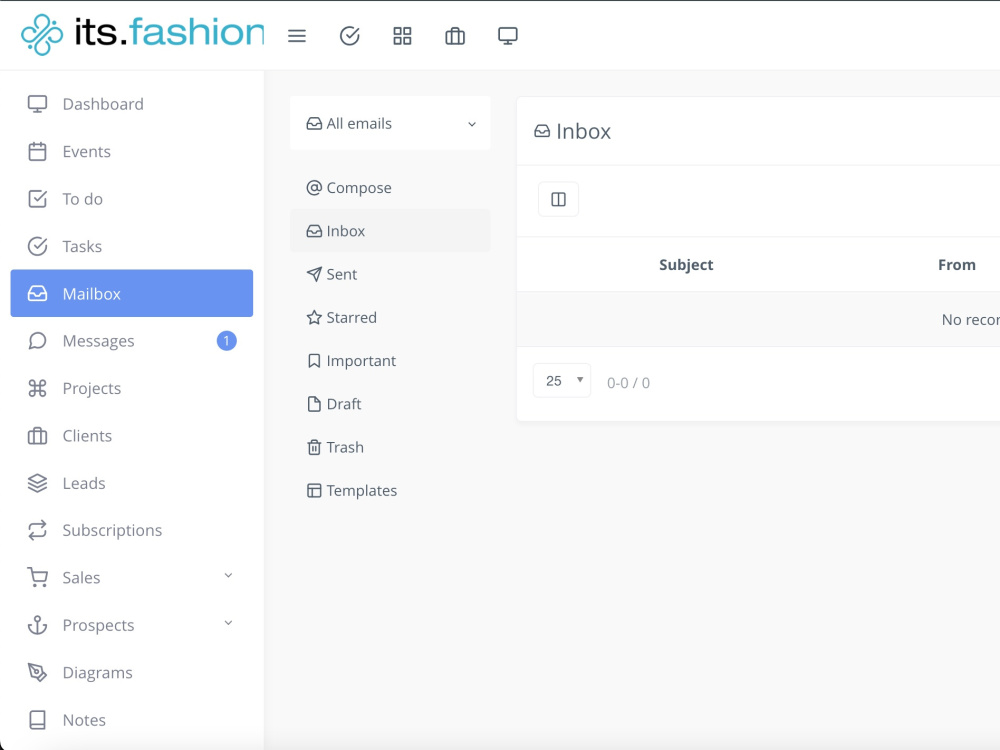This screenshot has width=1000, height=750.
Task: Toggle column visibility button in Inbox
Action: point(558,200)
